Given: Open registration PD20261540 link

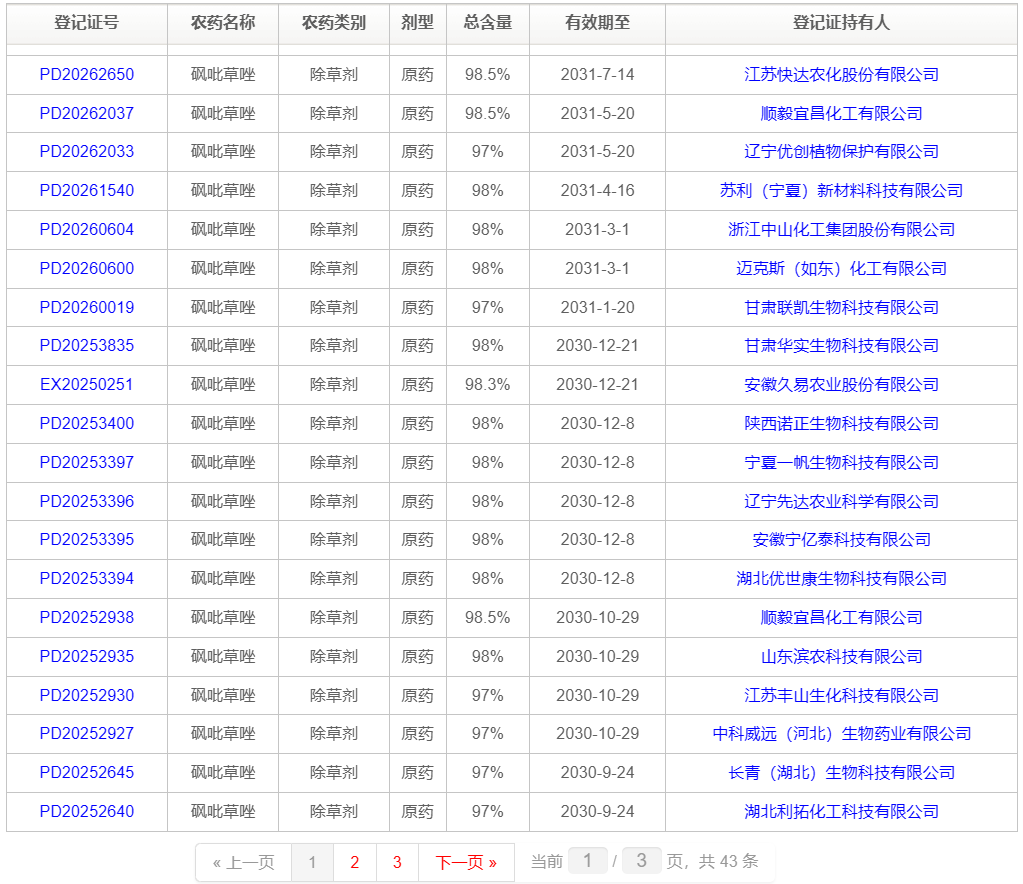Looking at the screenshot, I should point(87,191).
